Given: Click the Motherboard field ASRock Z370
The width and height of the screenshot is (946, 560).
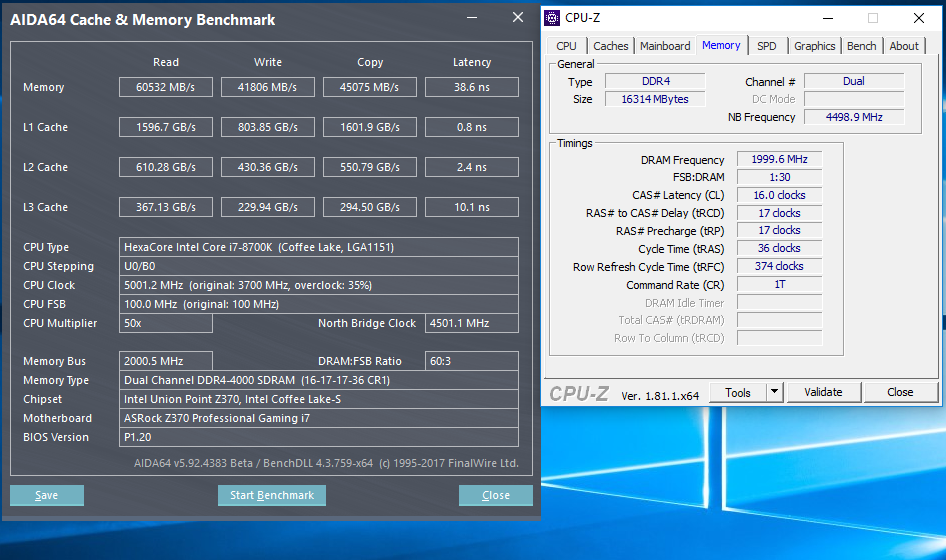Looking at the screenshot, I should [x=319, y=418].
